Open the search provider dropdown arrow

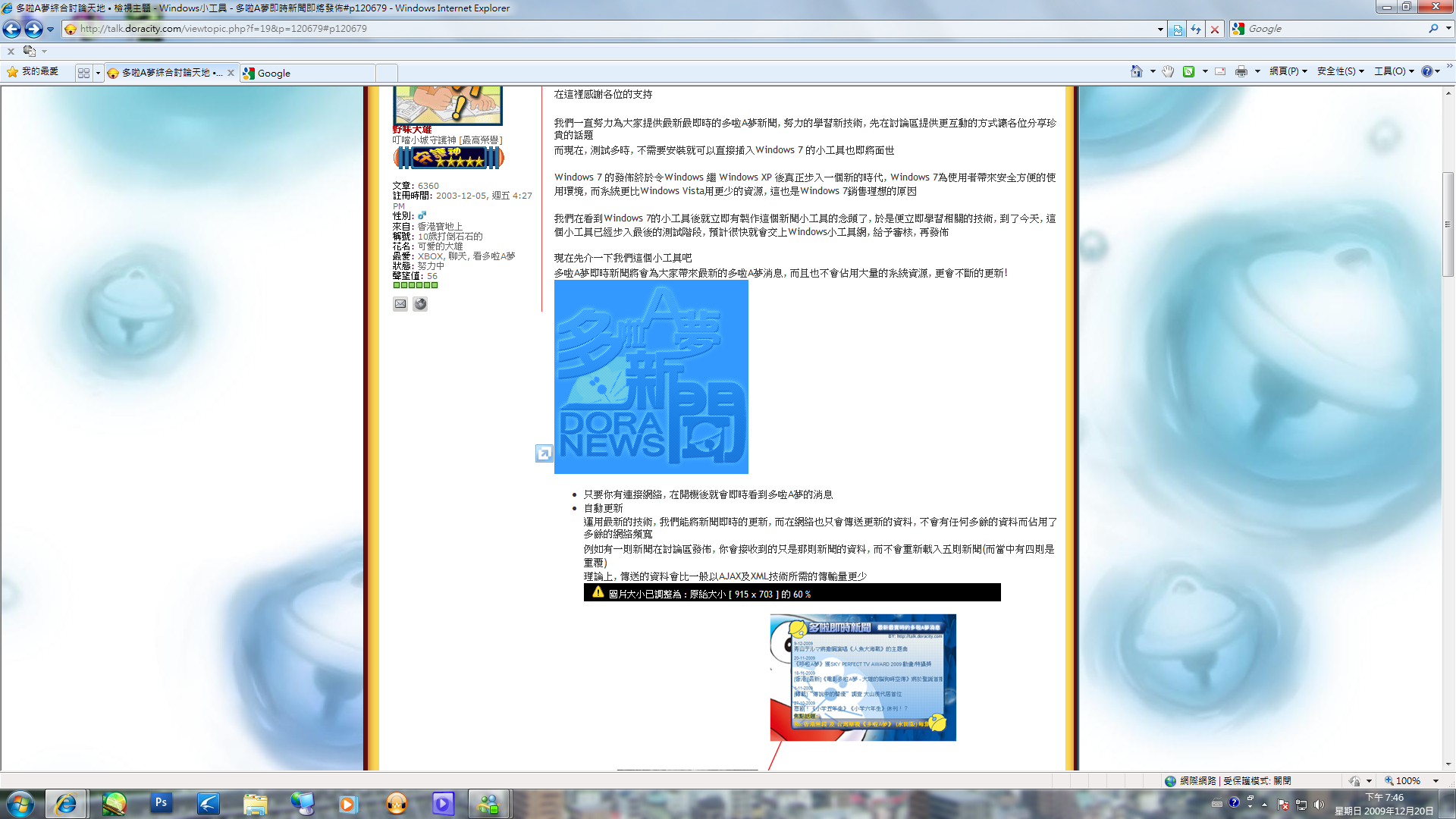1448,29
